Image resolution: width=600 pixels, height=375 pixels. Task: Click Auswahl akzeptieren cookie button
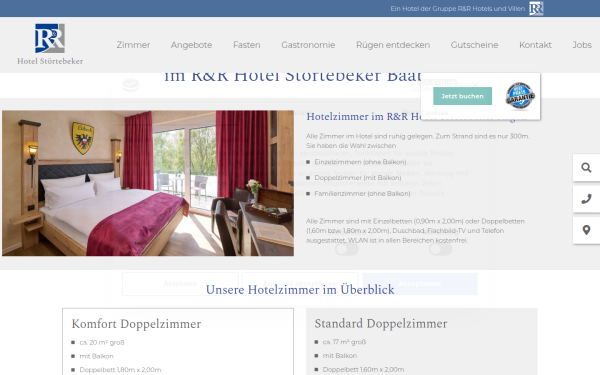(x=300, y=284)
